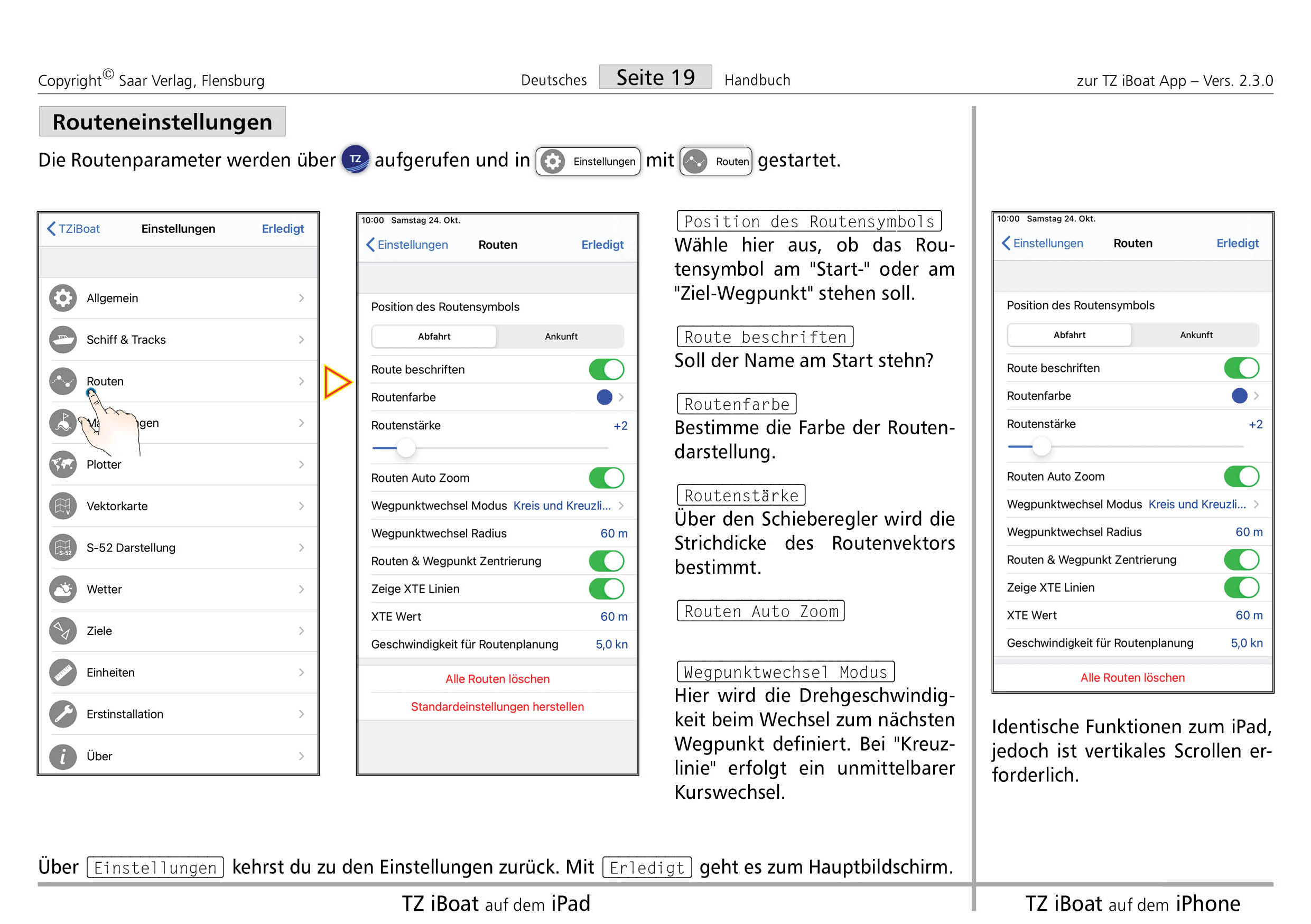1311x924 pixels.
Task: Tap the Allgemein gear icon
Action: pos(63,298)
